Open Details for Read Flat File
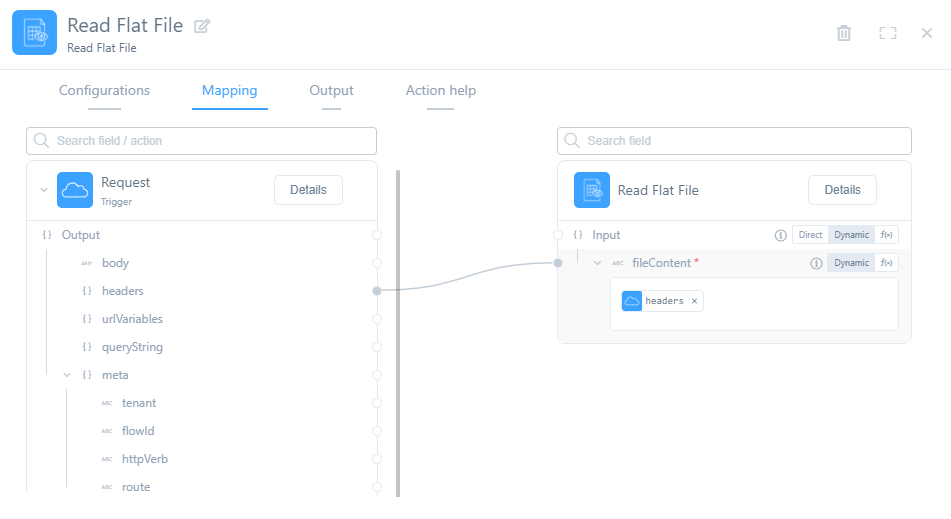The height and width of the screenshot is (519, 951). [842, 190]
